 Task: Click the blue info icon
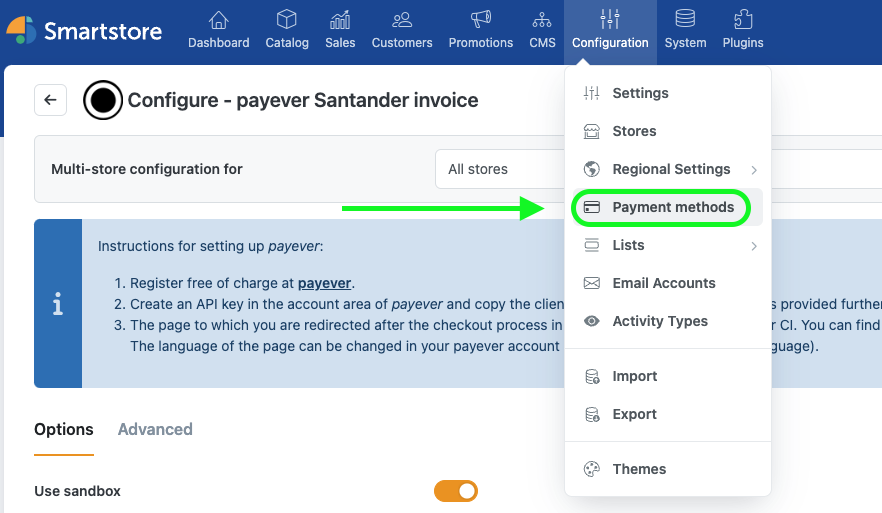click(57, 304)
